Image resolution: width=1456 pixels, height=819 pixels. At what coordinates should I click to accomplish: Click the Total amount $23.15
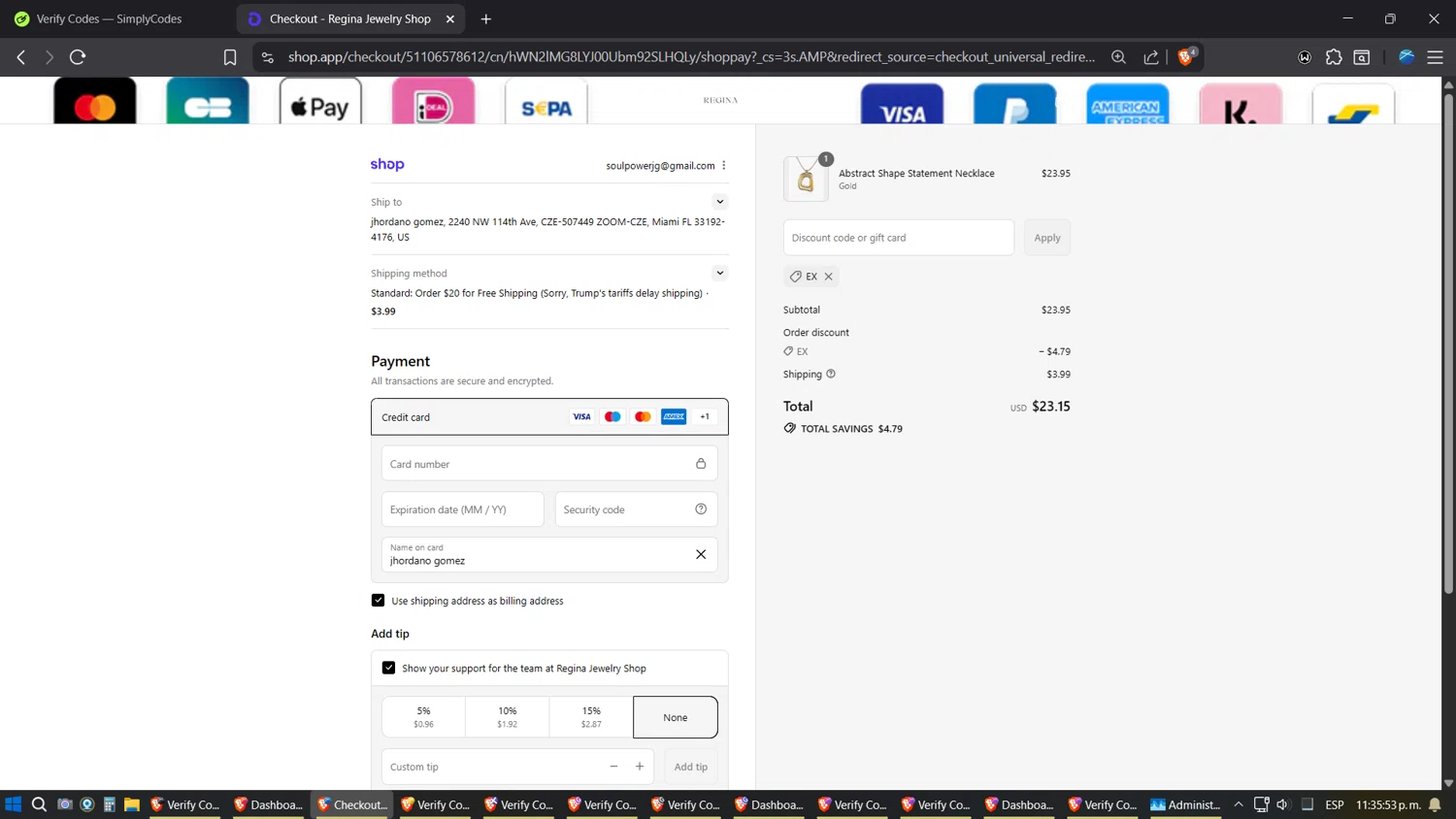click(1051, 407)
